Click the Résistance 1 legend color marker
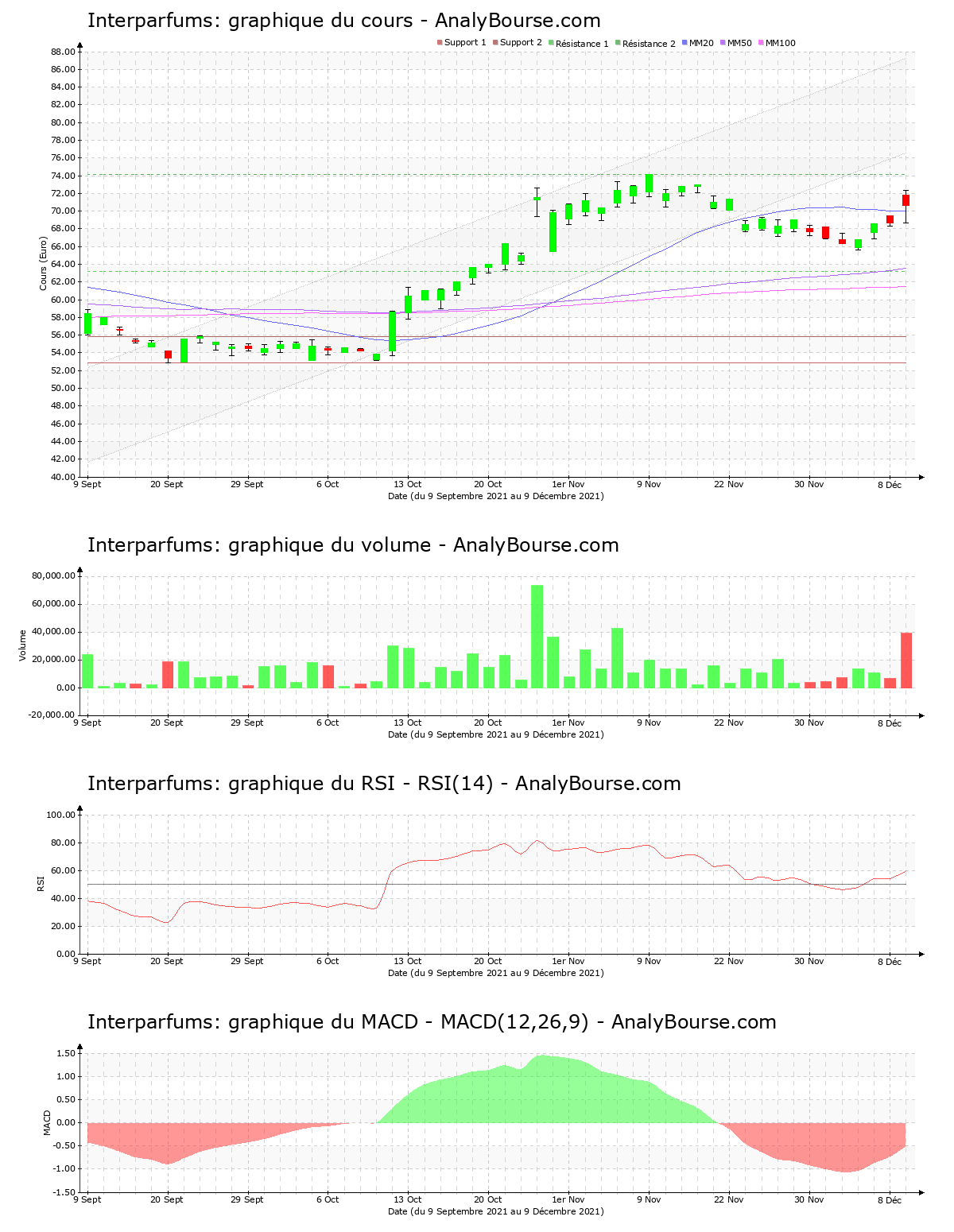The height and width of the screenshot is (1232, 954). [551, 43]
